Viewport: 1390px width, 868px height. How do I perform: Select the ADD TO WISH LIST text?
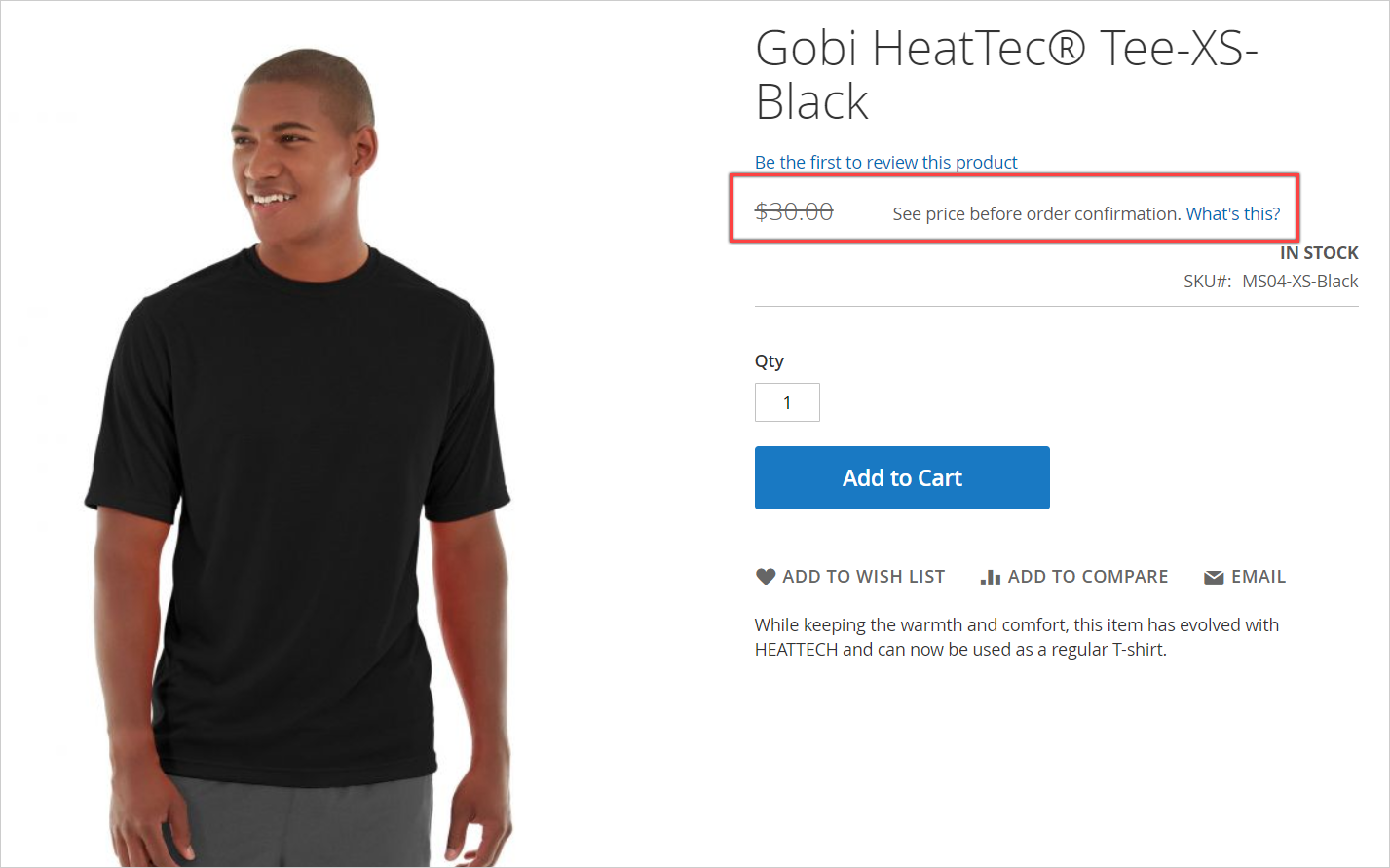pyautogui.click(x=863, y=577)
